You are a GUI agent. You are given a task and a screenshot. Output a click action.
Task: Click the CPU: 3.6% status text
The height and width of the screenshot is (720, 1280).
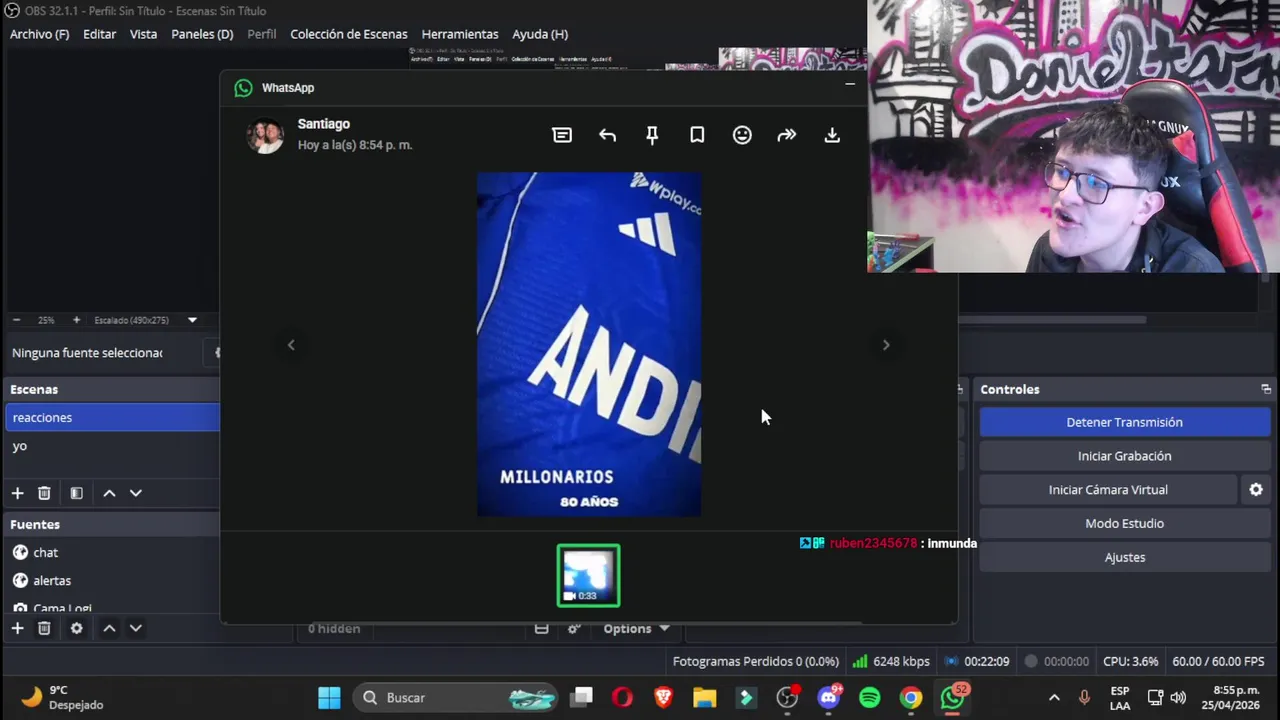[1131, 661]
